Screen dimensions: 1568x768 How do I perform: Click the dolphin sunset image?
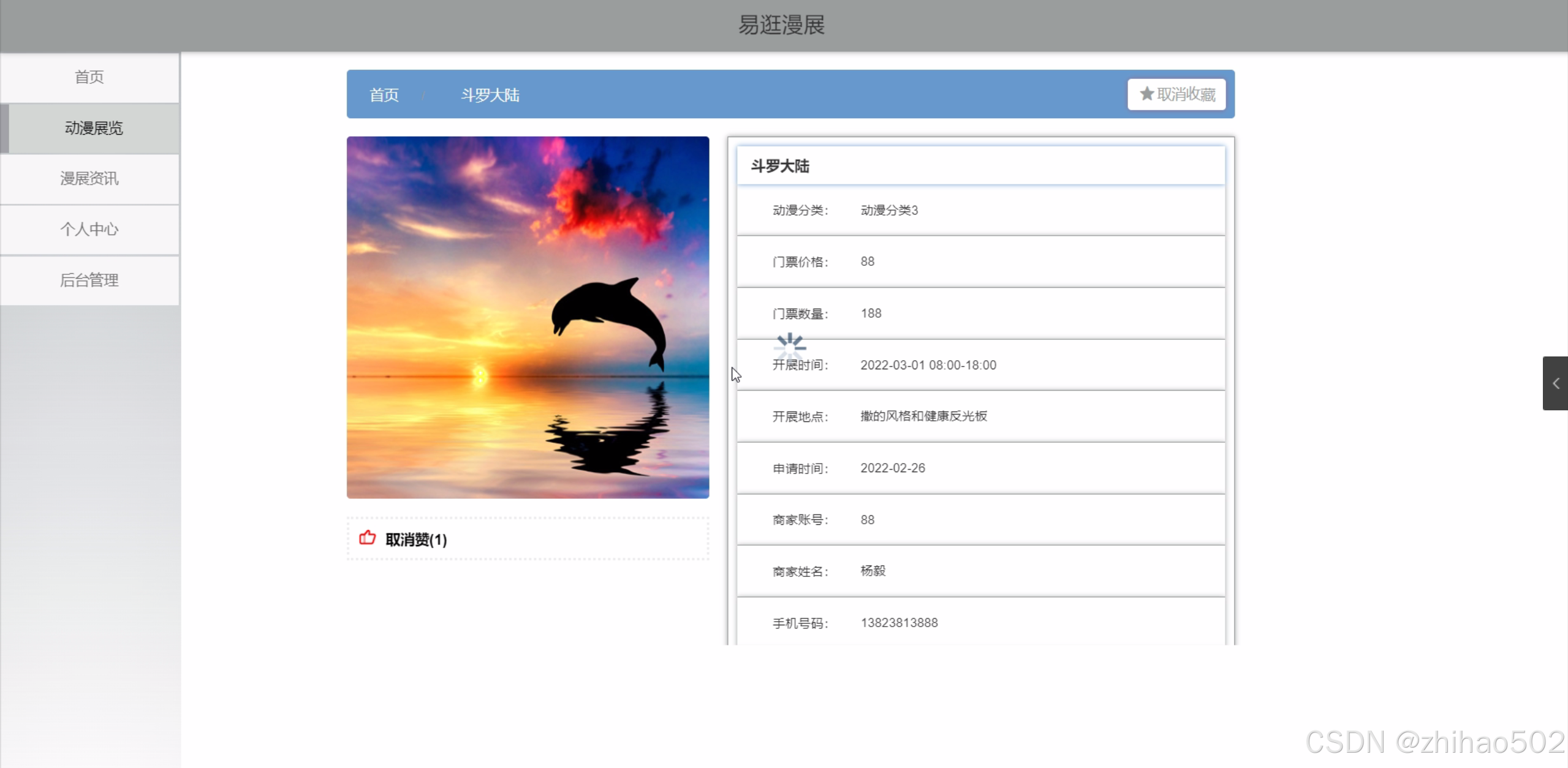click(x=528, y=317)
